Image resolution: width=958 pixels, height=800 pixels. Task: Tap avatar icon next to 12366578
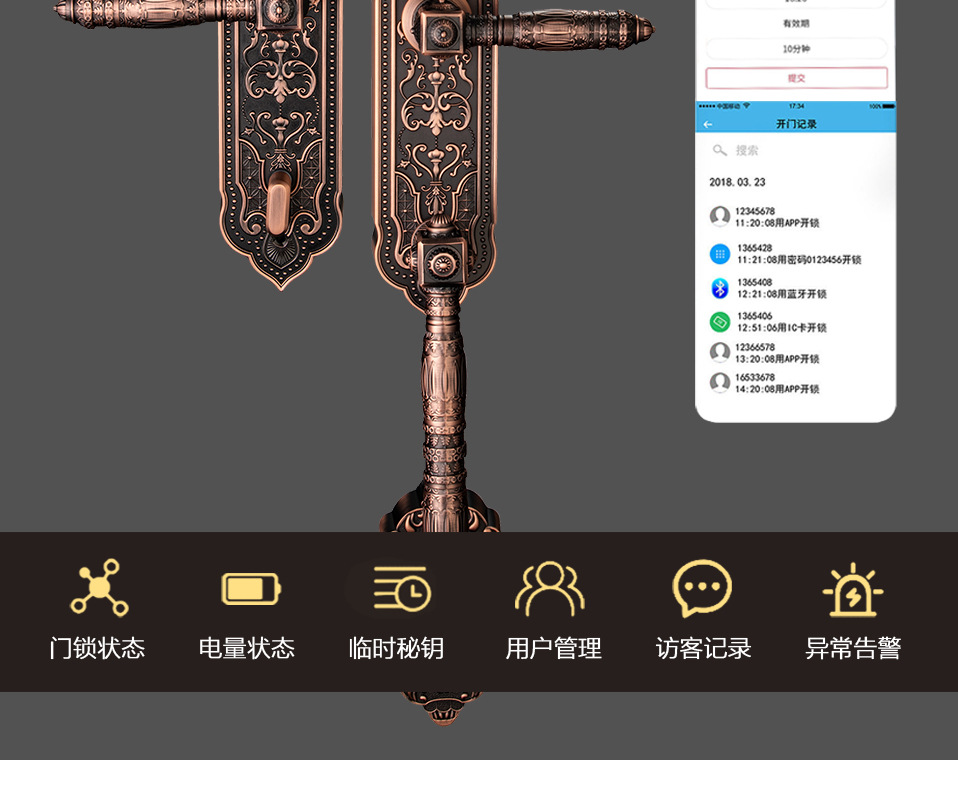[720, 352]
